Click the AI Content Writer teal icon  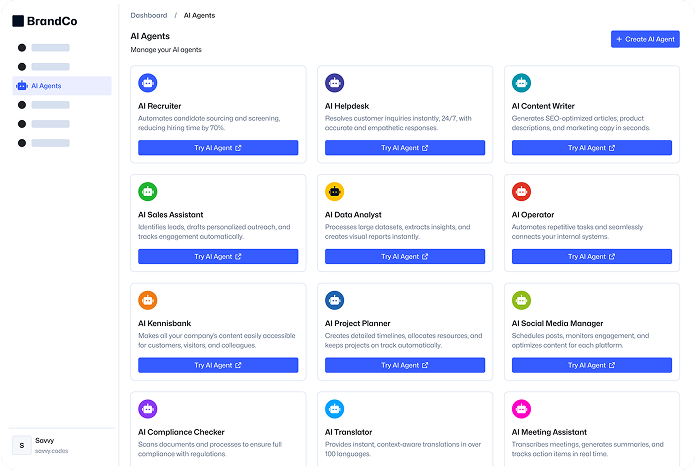point(521,83)
